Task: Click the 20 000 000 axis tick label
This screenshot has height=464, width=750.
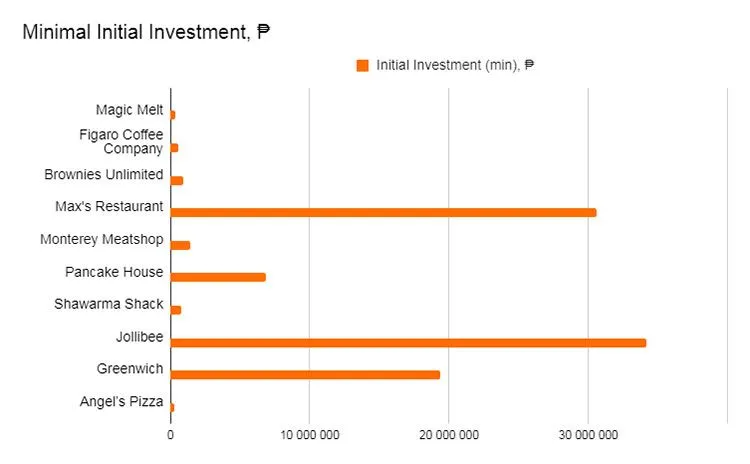Action: (x=448, y=436)
